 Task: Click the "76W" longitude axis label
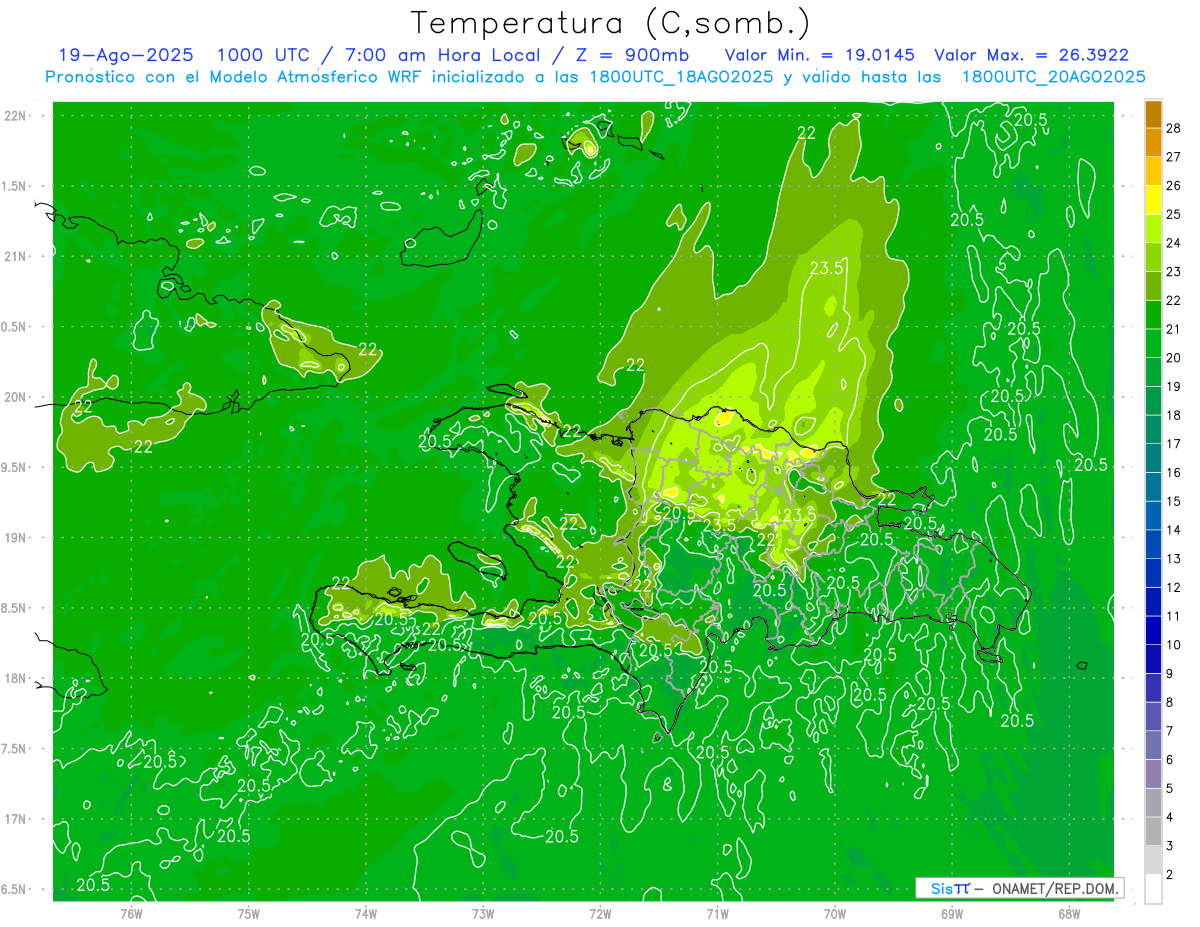pos(132,913)
